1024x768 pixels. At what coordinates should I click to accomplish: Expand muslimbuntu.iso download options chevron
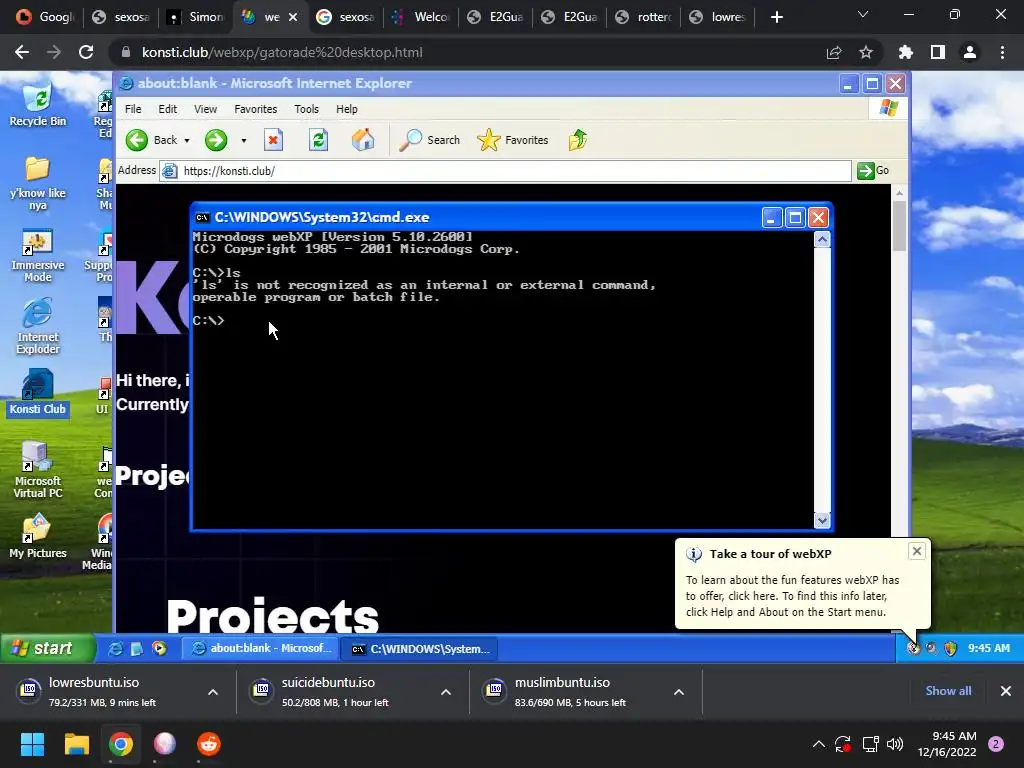(x=679, y=692)
